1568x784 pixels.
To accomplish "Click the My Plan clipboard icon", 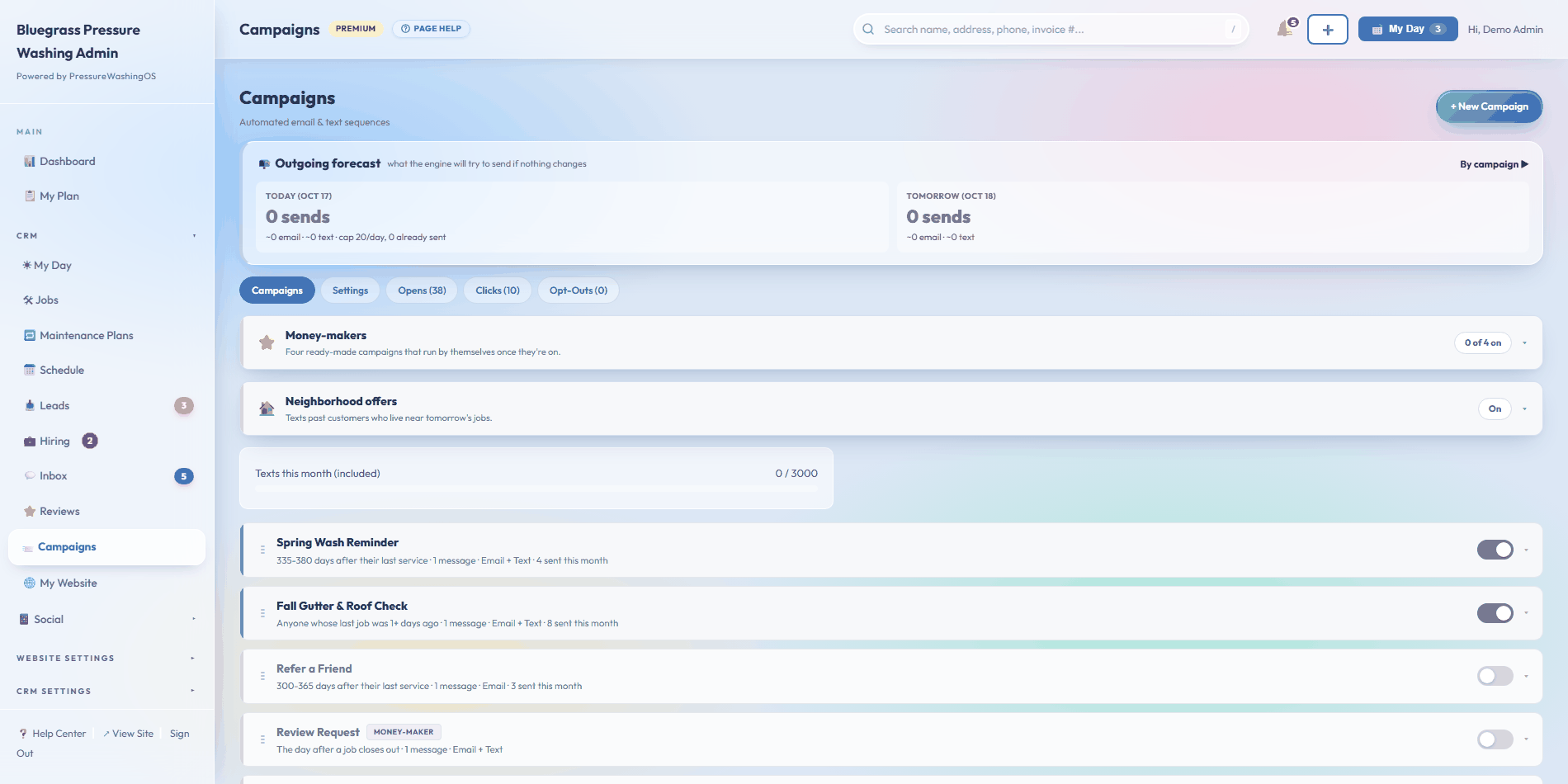I will coord(30,196).
